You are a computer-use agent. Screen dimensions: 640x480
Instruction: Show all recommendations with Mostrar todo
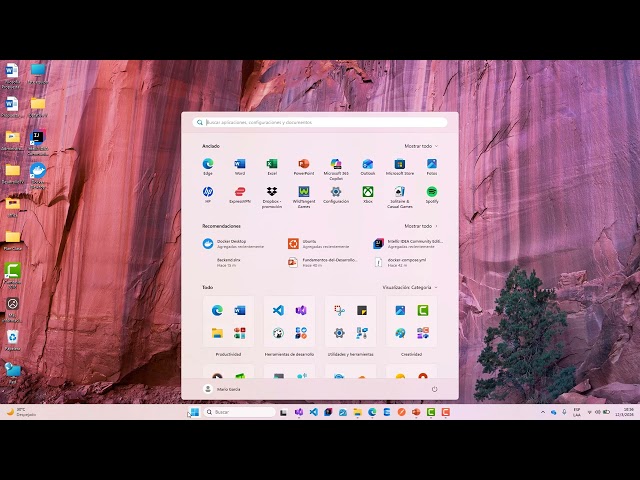coord(421,226)
